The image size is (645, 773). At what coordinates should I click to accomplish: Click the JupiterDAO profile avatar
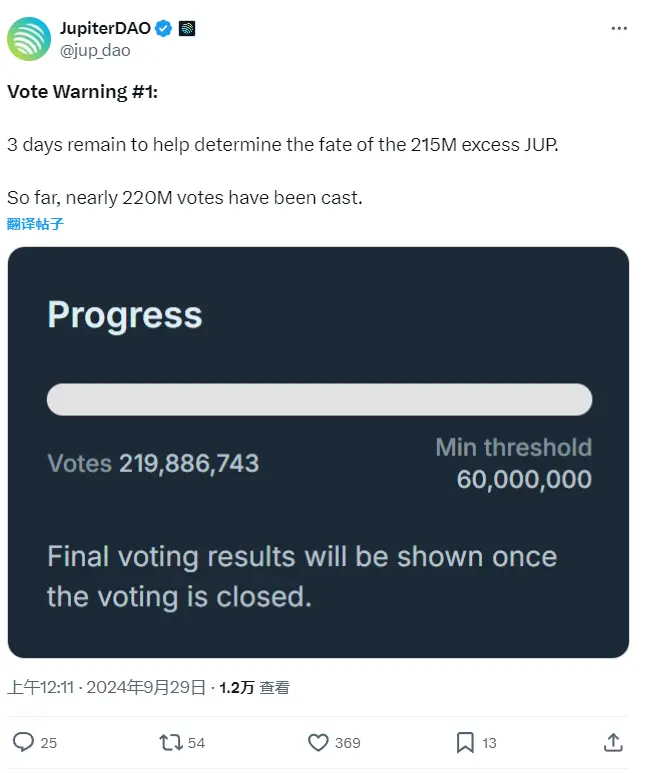tap(28, 38)
